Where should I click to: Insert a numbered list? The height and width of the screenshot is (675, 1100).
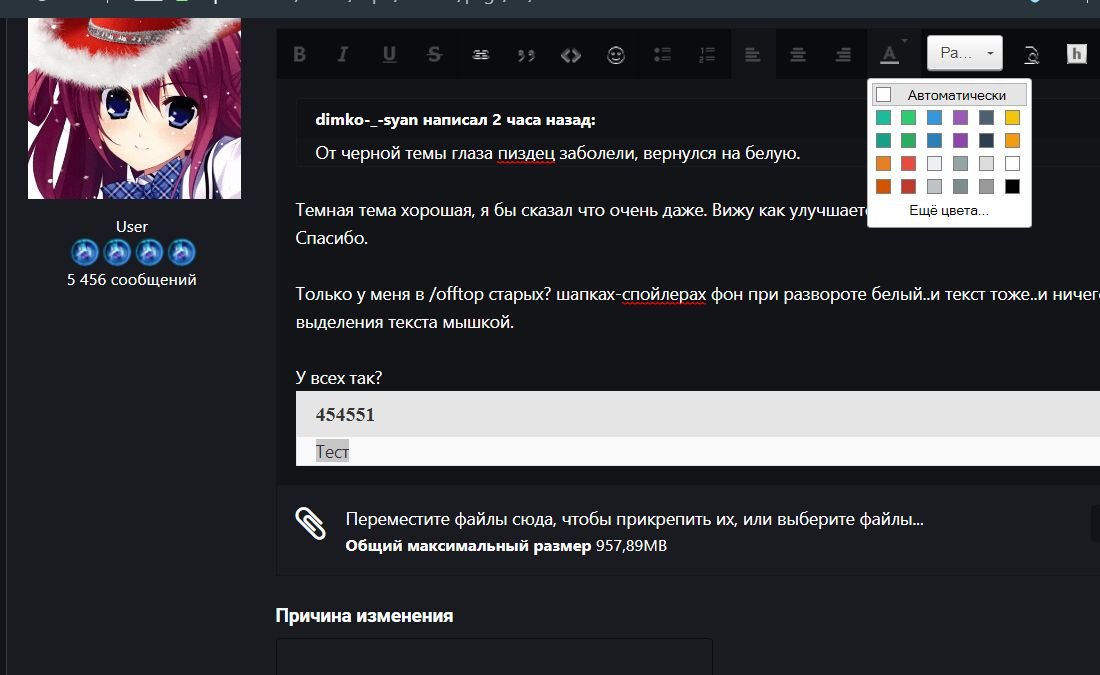707,54
